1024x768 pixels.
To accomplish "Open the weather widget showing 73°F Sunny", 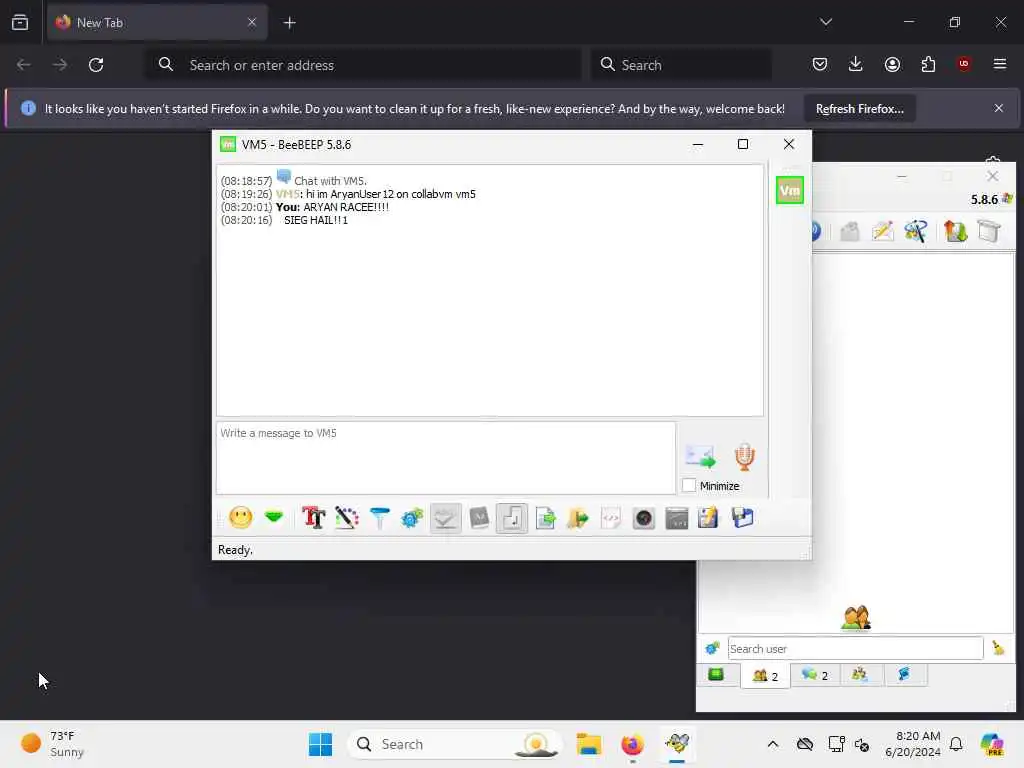I will [x=54, y=744].
